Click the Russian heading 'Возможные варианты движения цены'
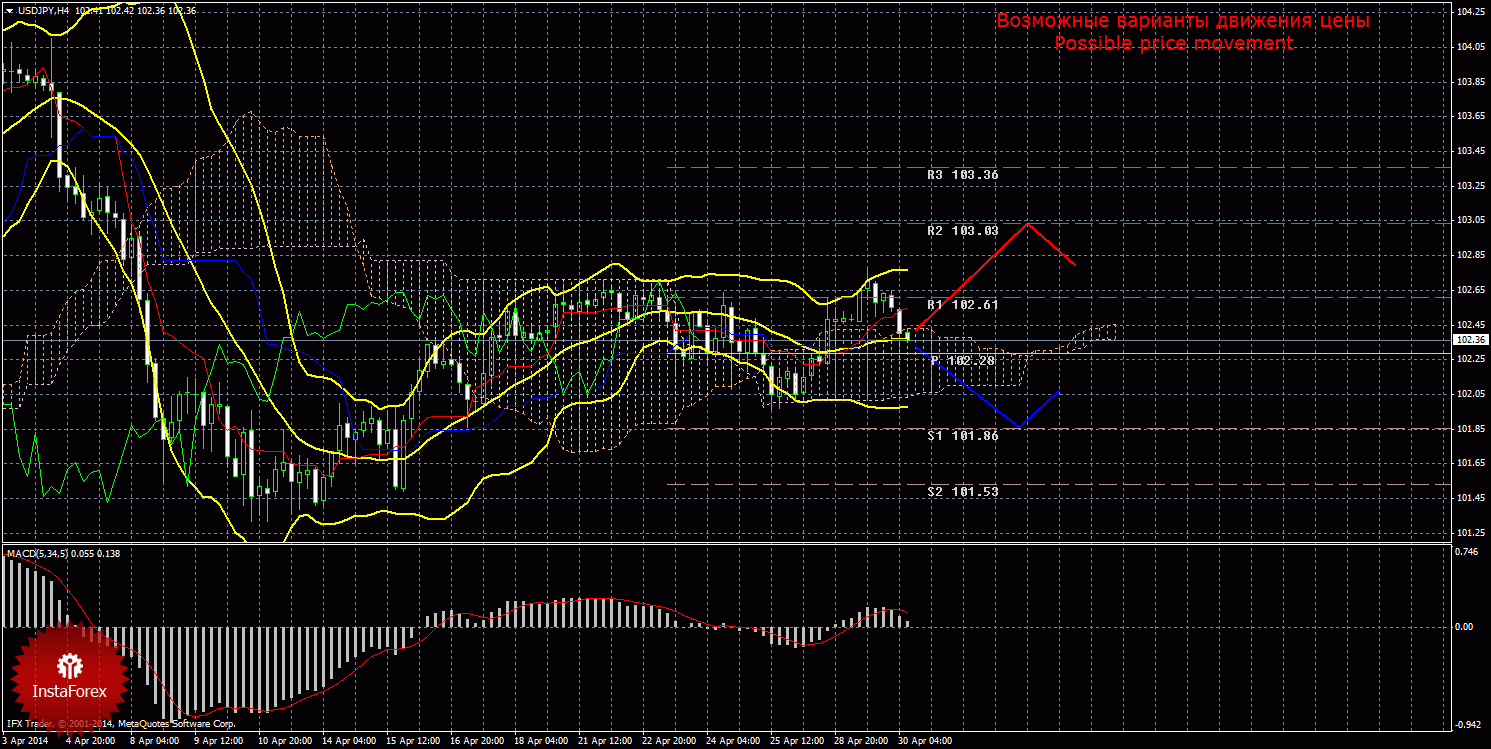1491x749 pixels. 1182,21
